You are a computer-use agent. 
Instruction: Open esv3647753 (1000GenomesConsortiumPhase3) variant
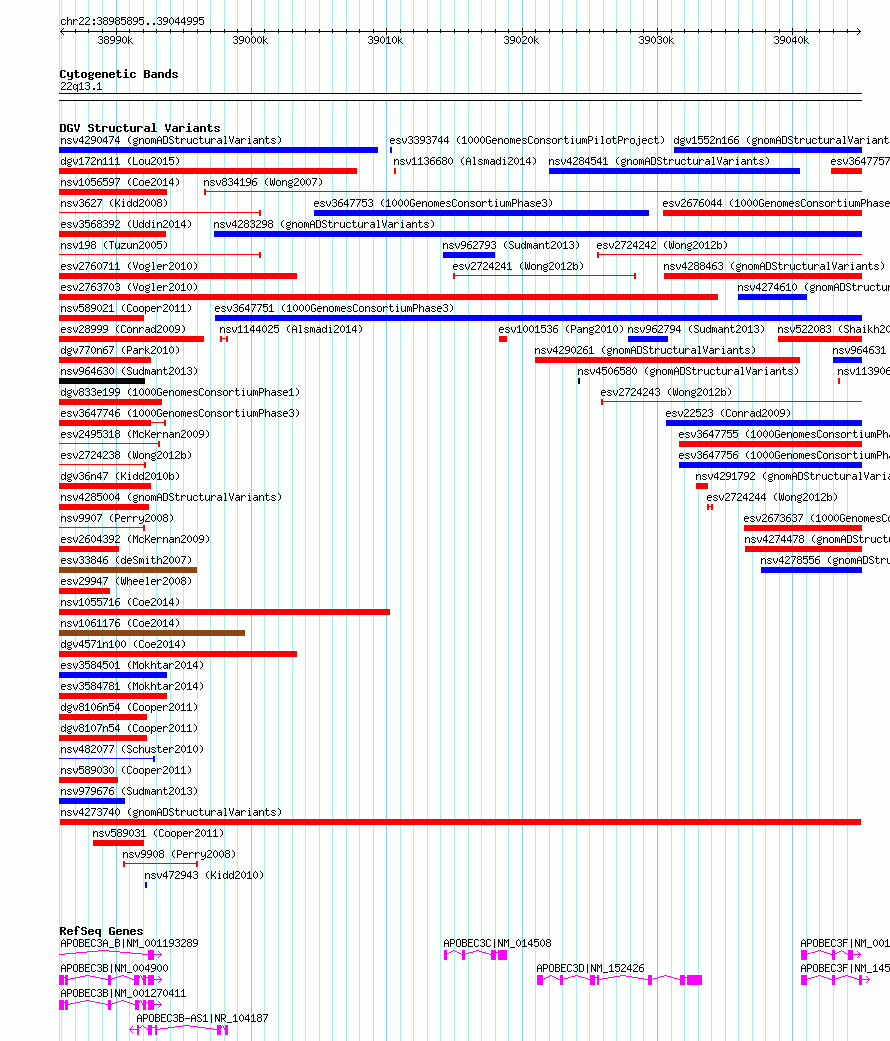point(433,203)
